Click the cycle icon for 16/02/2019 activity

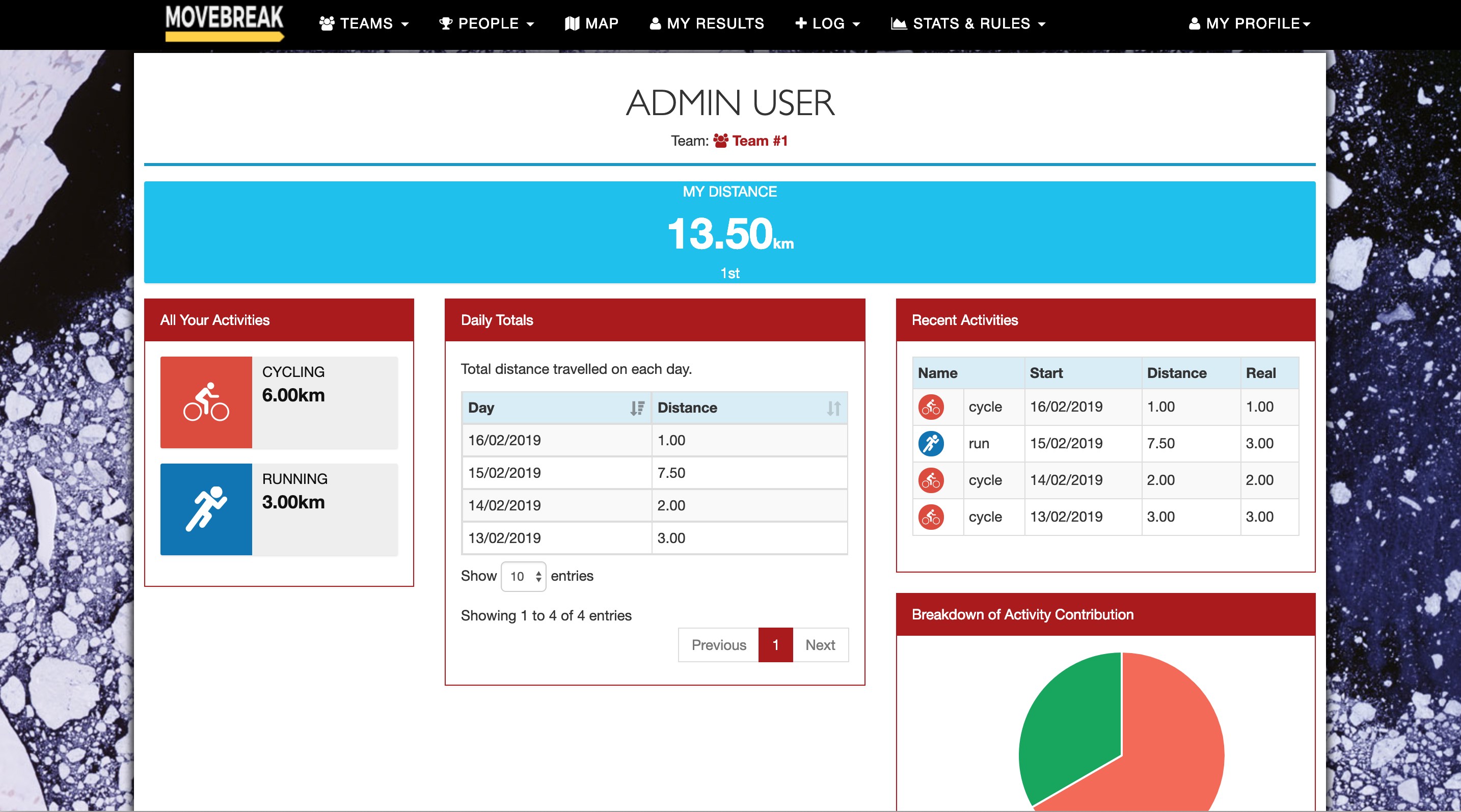931,407
